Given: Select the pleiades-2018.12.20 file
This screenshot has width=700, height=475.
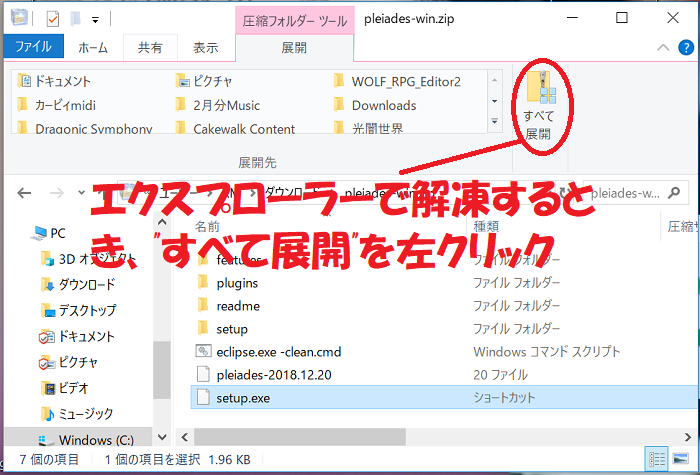Looking at the screenshot, I should tap(274, 375).
